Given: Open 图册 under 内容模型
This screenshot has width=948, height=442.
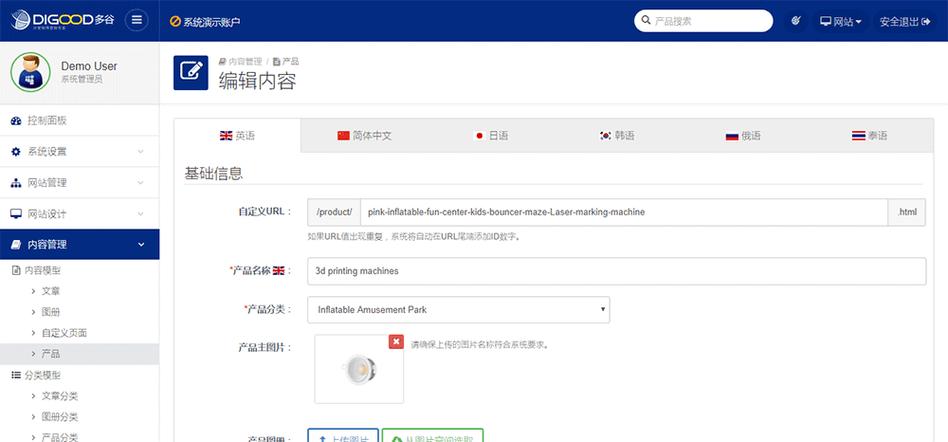Looking at the screenshot, I should 51,312.
